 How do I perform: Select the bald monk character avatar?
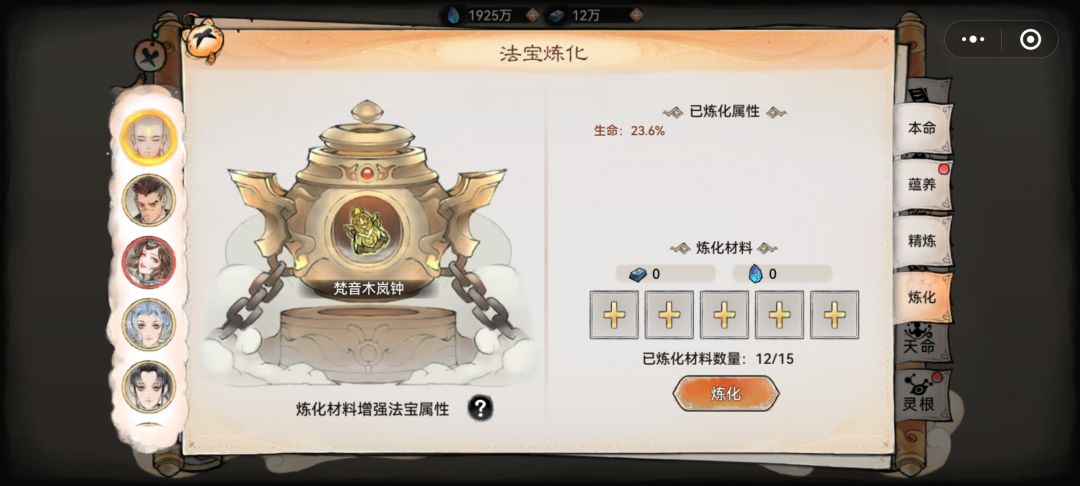(149, 137)
